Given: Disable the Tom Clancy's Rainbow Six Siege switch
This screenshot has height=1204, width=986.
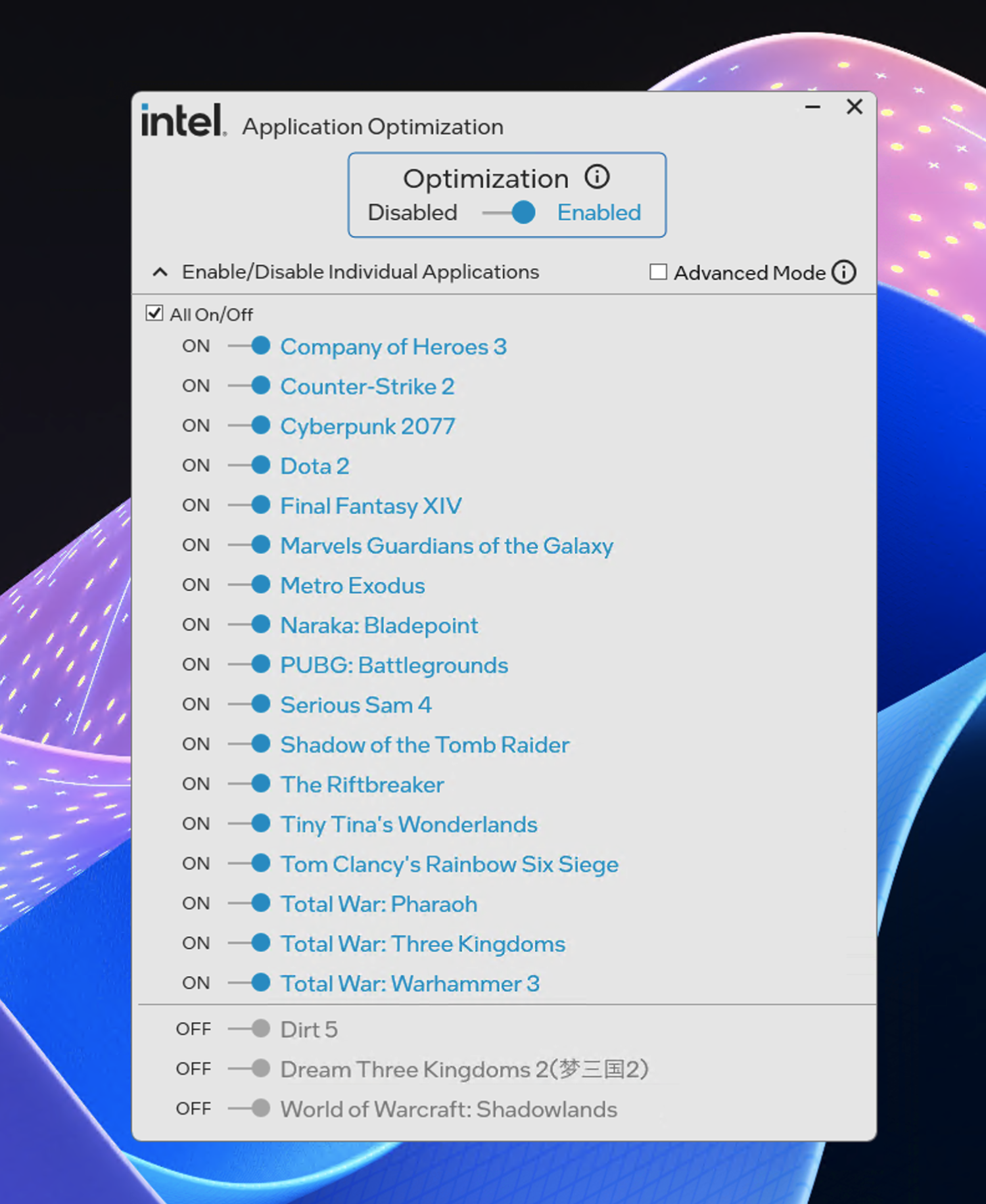Looking at the screenshot, I should click(x=249, y=863).
